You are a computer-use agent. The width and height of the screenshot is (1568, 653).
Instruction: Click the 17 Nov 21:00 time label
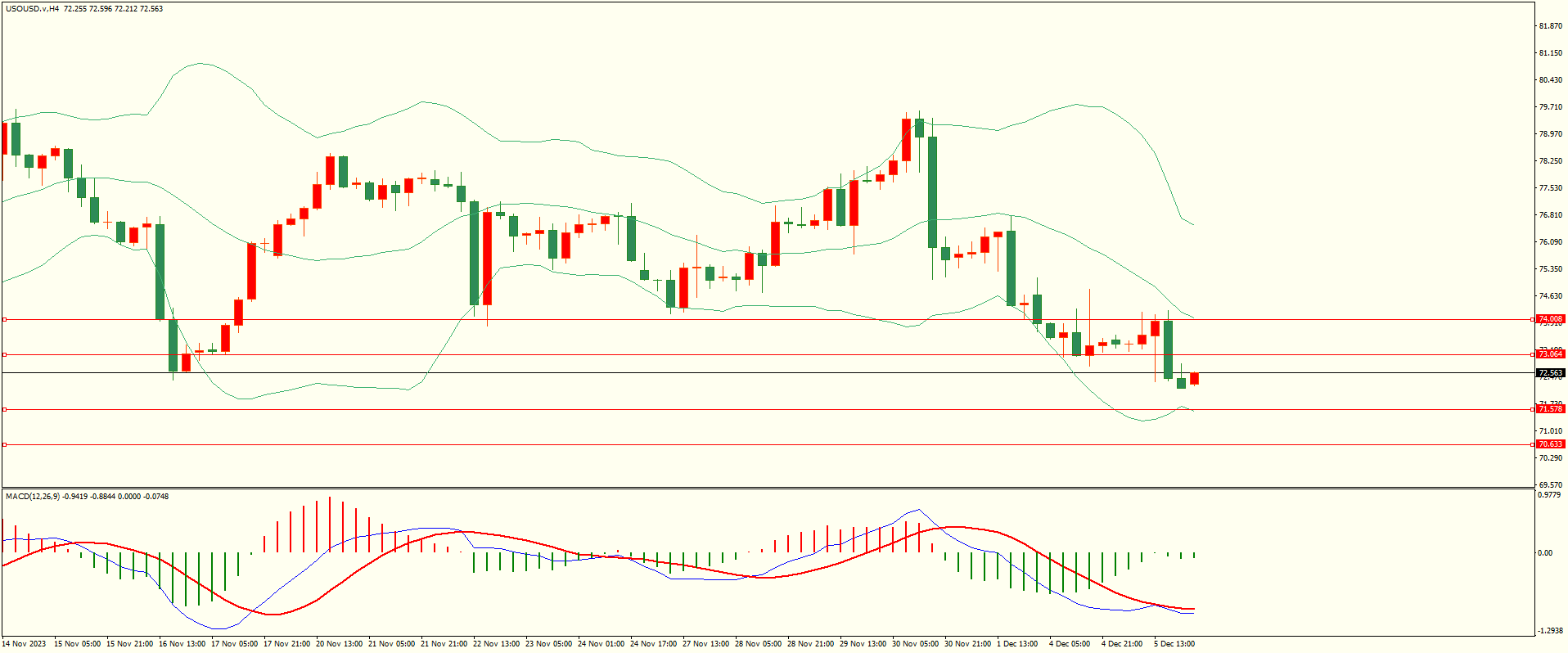tap(286, 644)
